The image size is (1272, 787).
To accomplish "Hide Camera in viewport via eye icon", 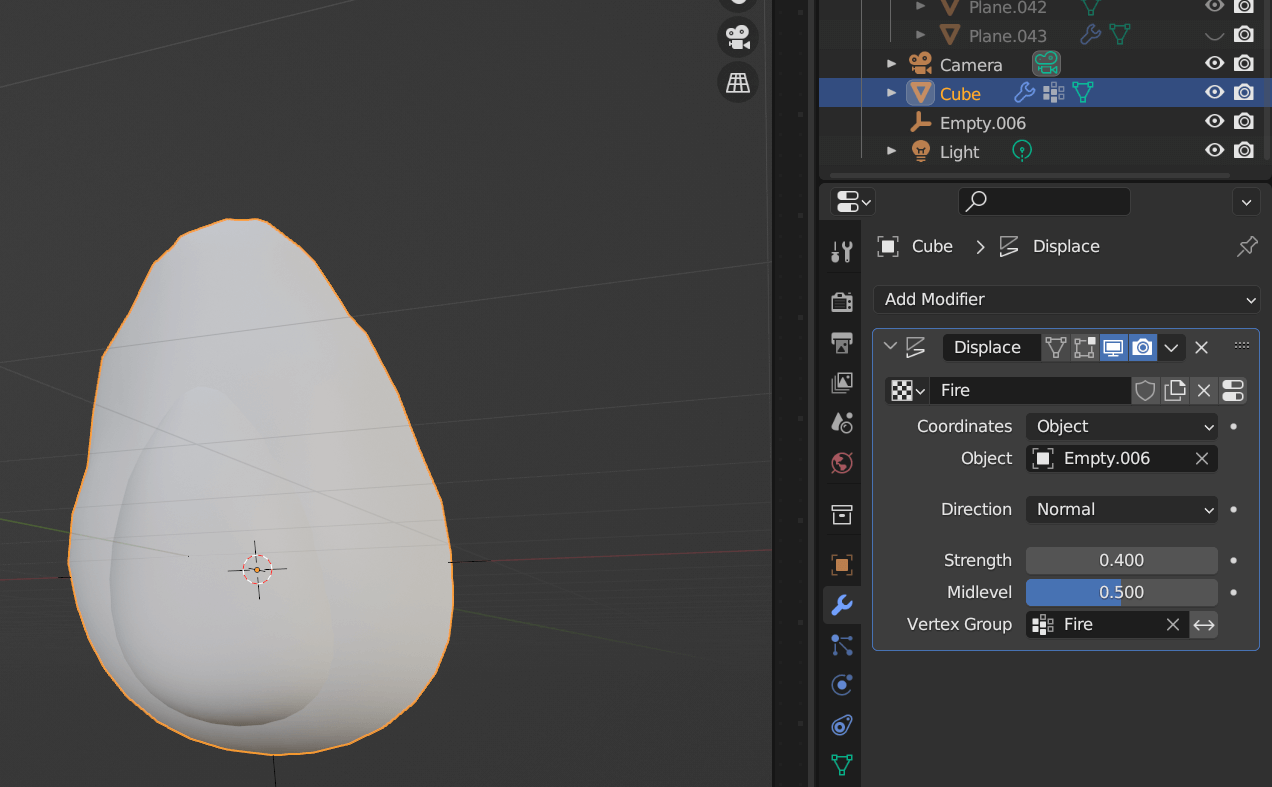I will (1215, 64).
